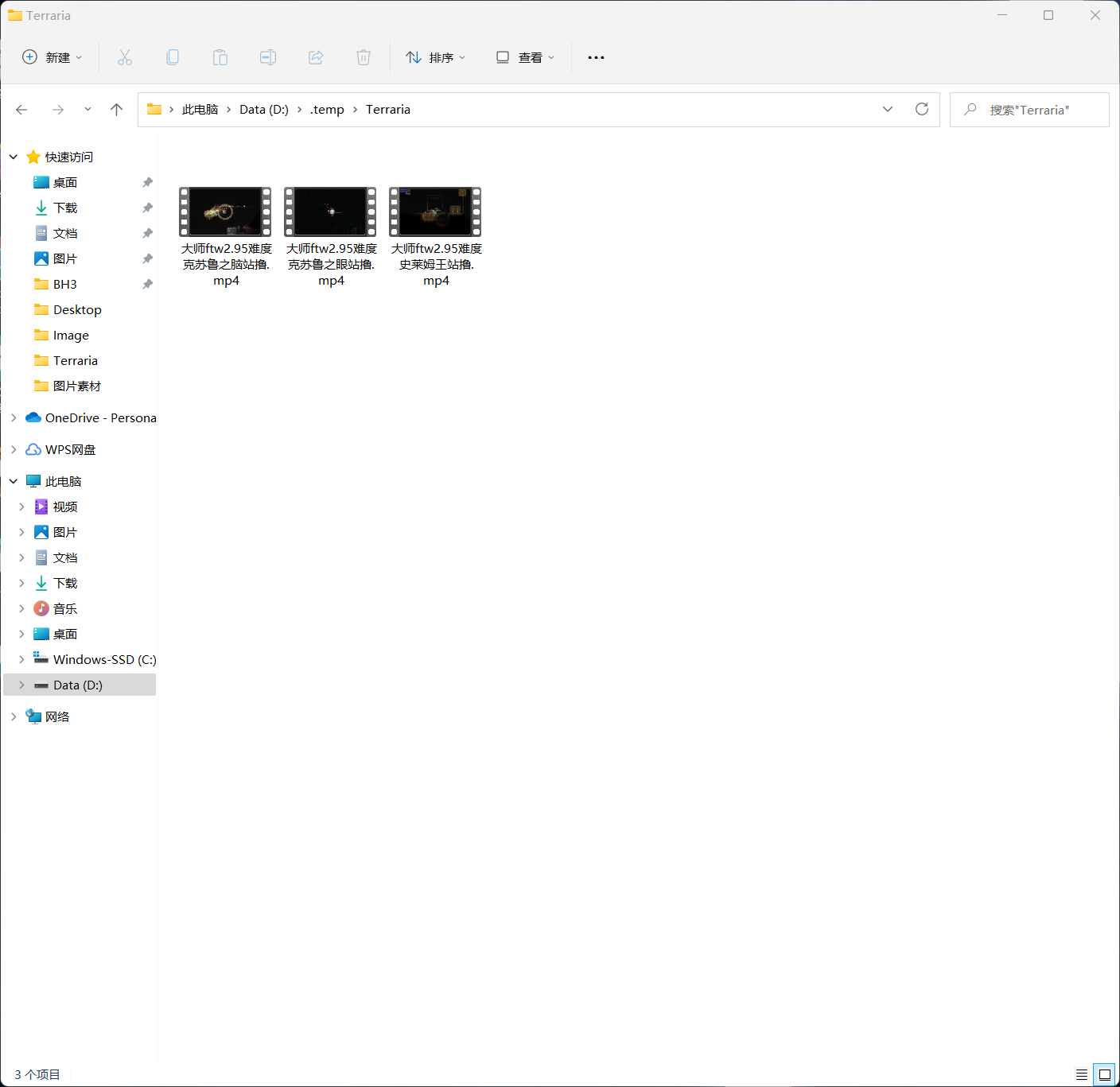Image resolution: width=1120 pixels, height=1087 pixels.
Task: Open the 图片素材 folder in sidebar
Action: click(x=77, y=386)
